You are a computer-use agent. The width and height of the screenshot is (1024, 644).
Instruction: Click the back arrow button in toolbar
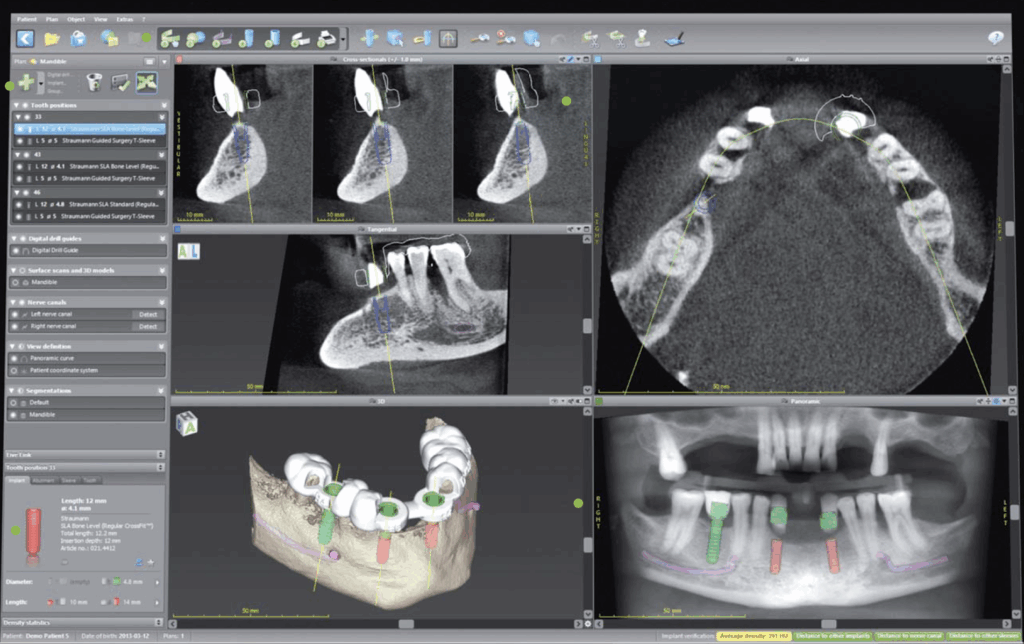25,39
